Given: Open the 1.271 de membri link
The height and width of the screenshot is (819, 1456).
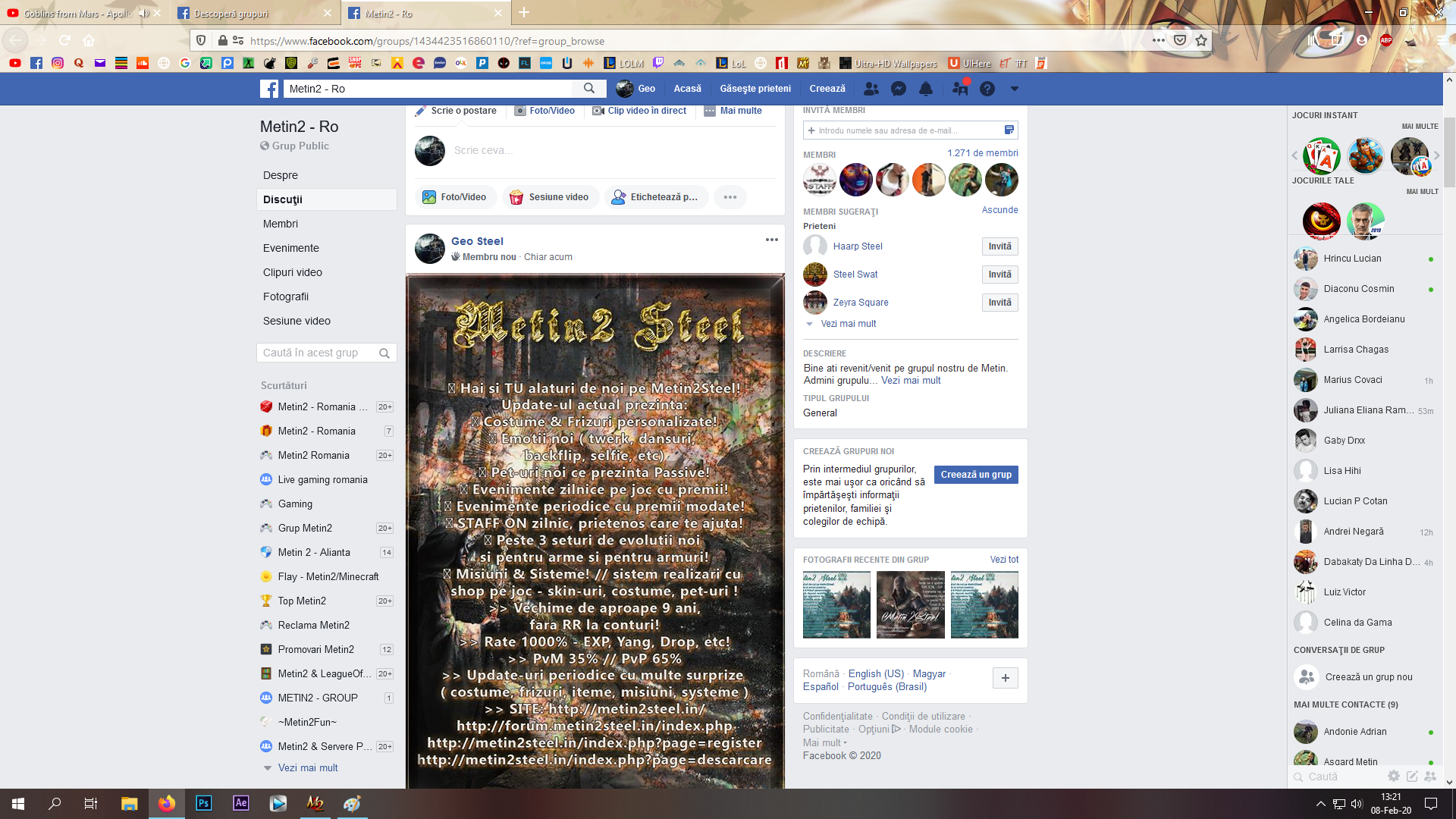Looking at the screenshot, I should 982,153.
